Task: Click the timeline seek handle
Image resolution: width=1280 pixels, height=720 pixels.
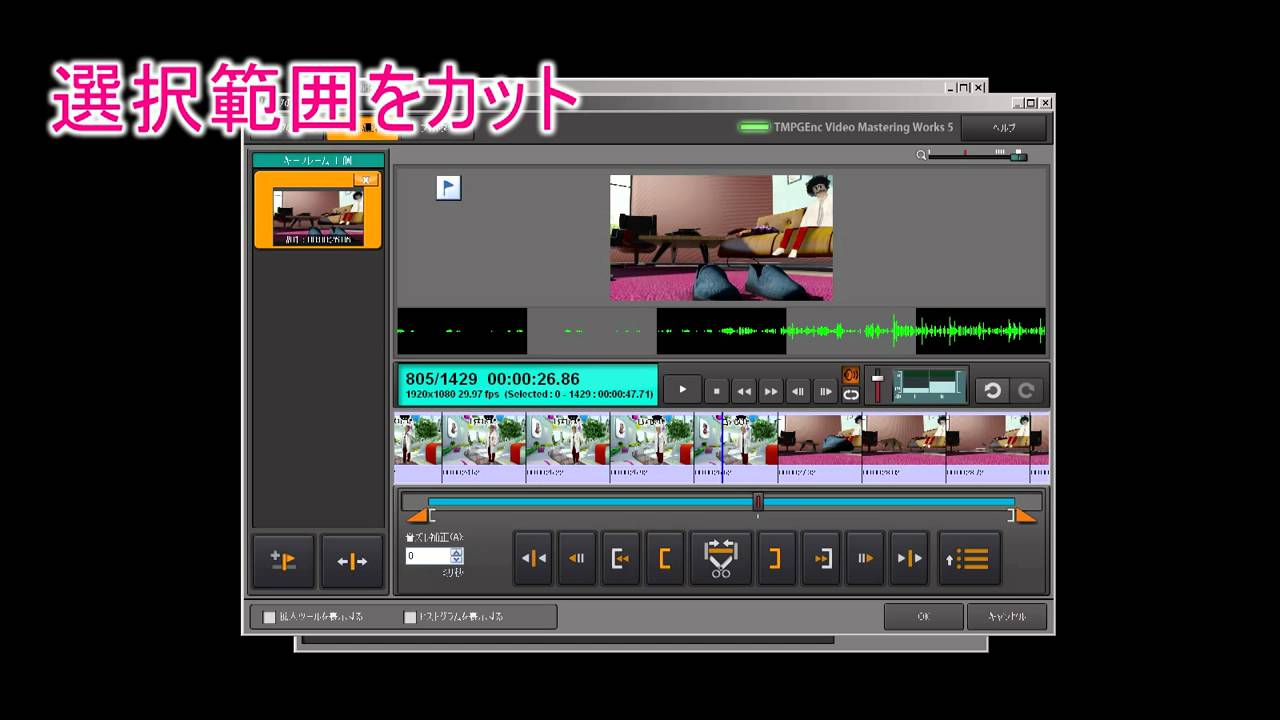Action: 758,502
